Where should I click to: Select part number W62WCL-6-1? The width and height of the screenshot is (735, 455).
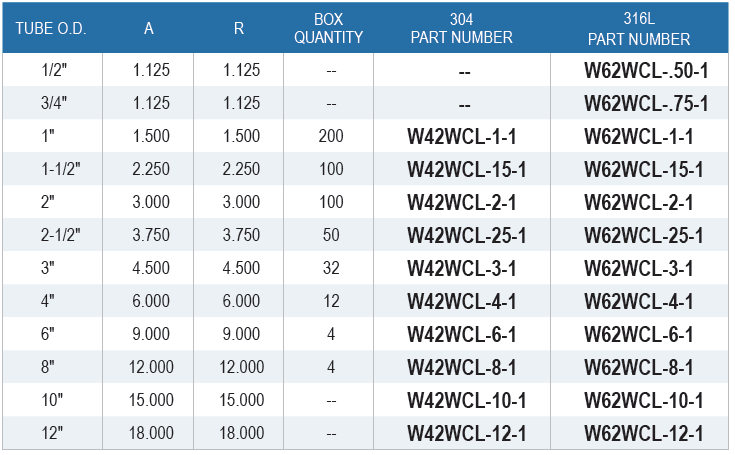[x=638, y=335]
